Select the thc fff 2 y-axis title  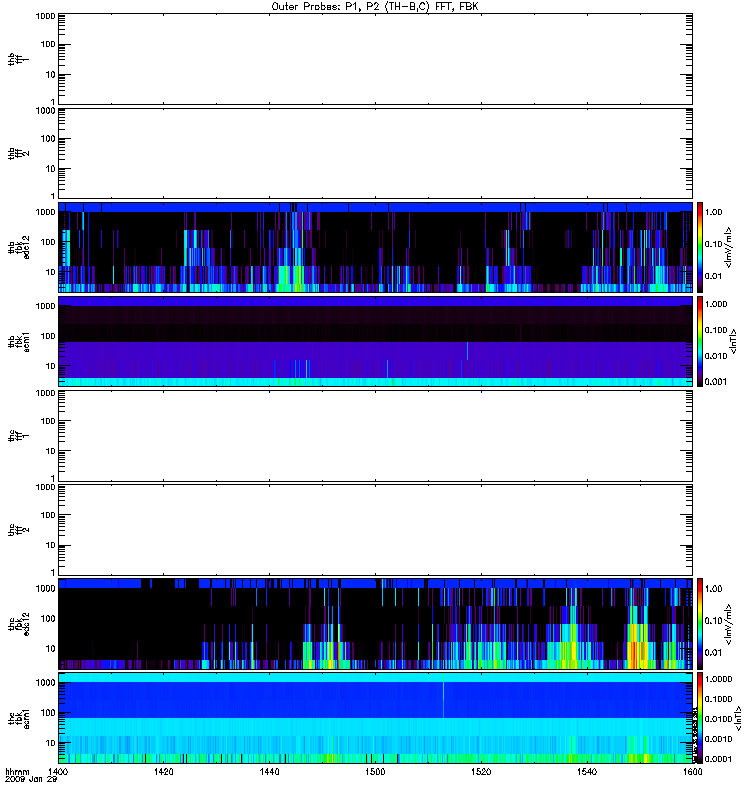[x=19, y=530]
